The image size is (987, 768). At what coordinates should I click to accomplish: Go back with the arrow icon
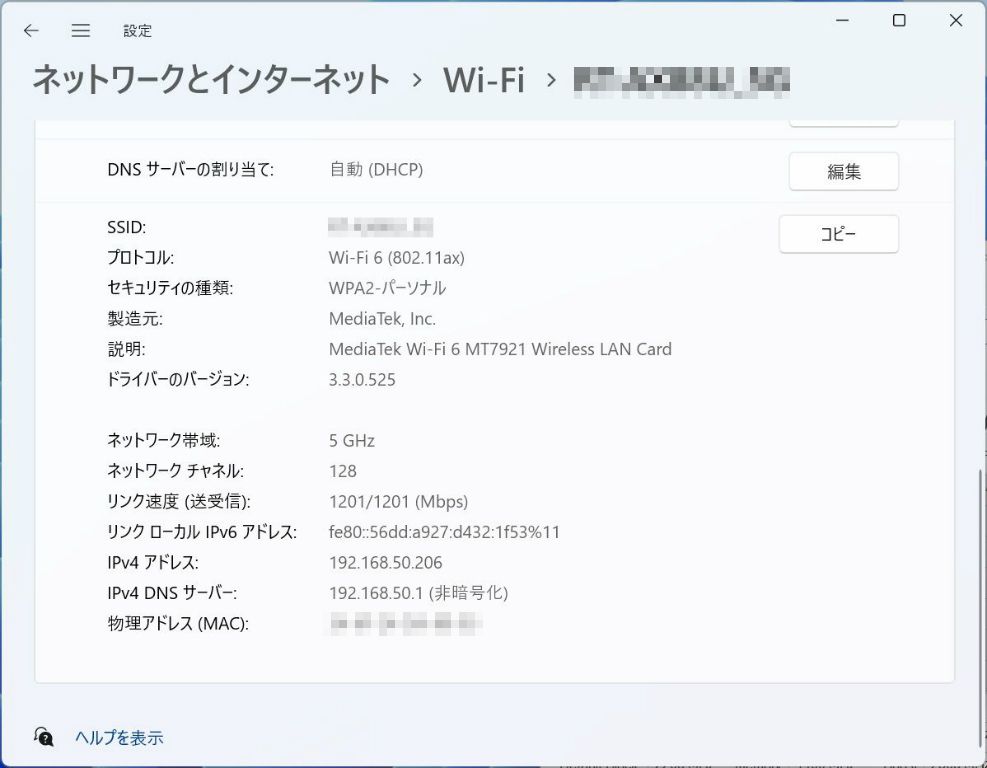(x=31, y=30)
